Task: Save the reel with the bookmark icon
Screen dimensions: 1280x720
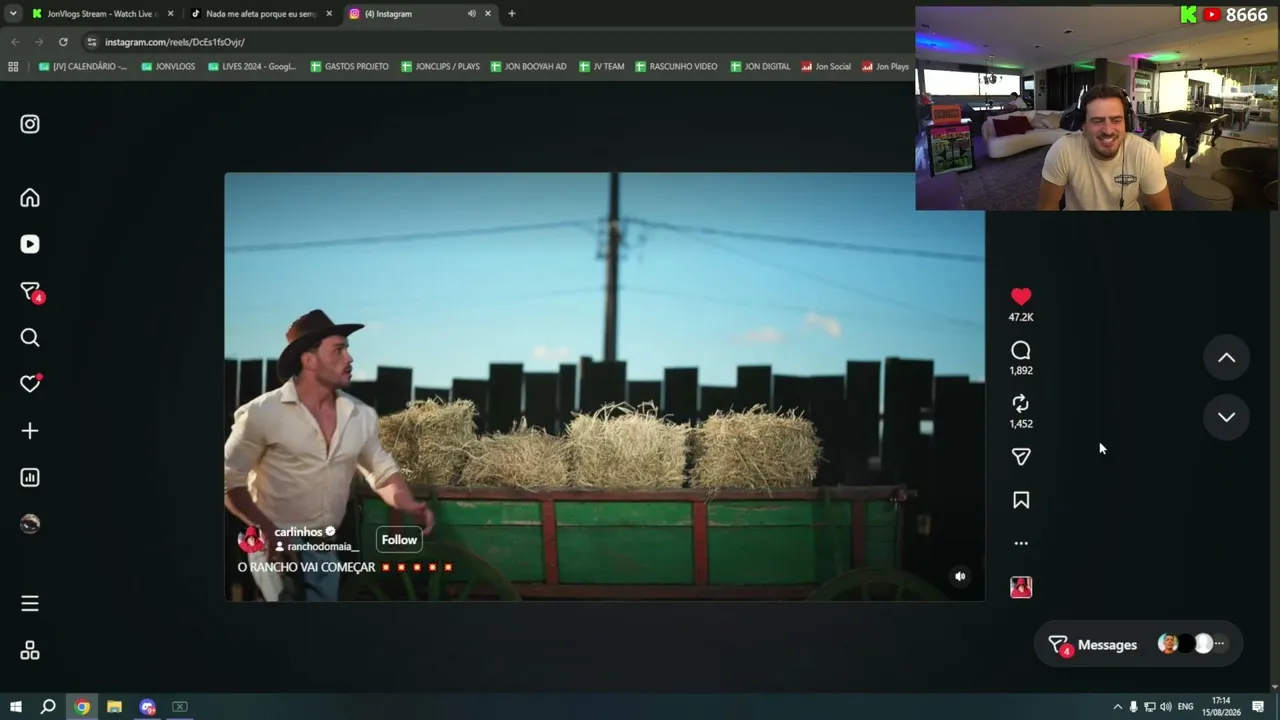Action: pos(1021,500)
